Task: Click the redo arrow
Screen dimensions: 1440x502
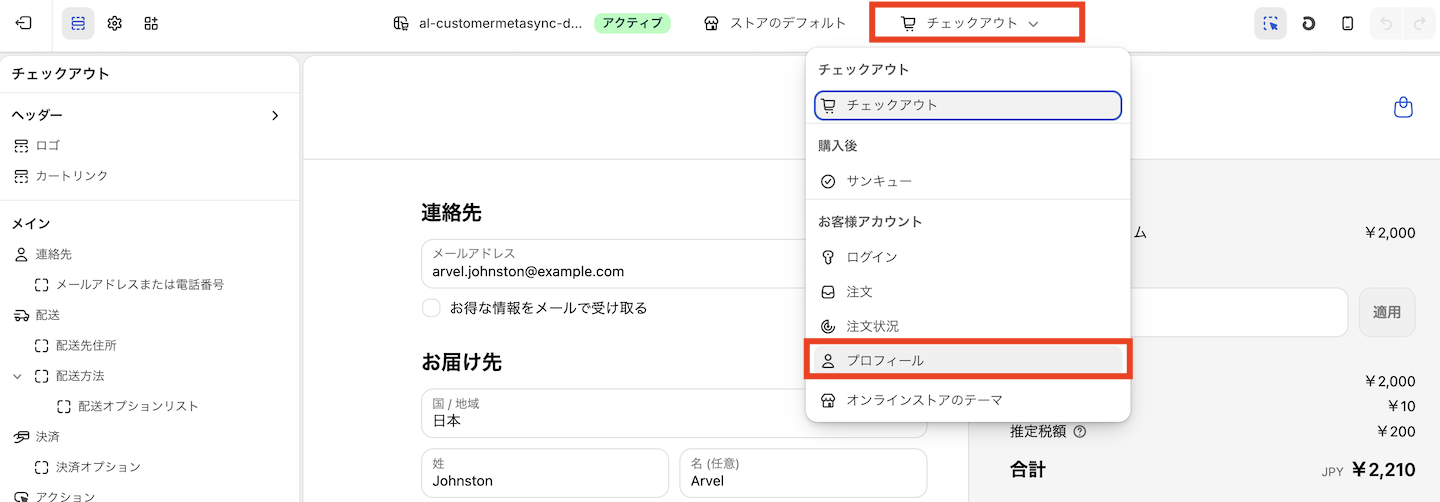Action: click(1419, 23)
